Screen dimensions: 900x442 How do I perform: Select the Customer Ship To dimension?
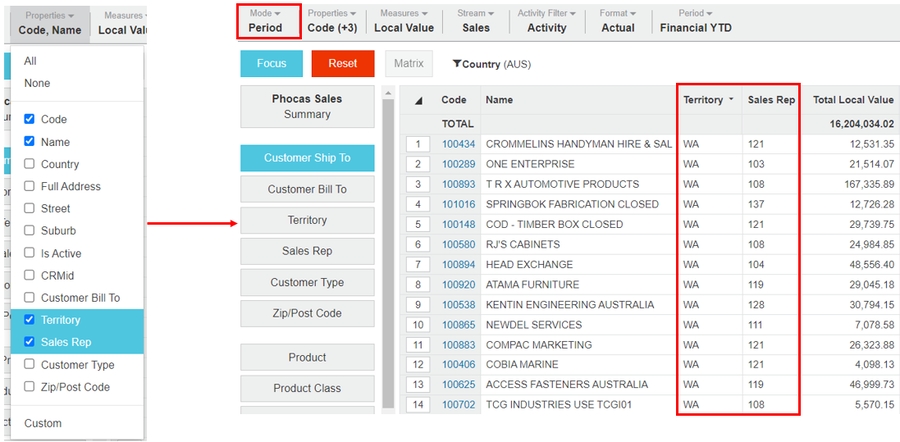(x=307, y=158)
